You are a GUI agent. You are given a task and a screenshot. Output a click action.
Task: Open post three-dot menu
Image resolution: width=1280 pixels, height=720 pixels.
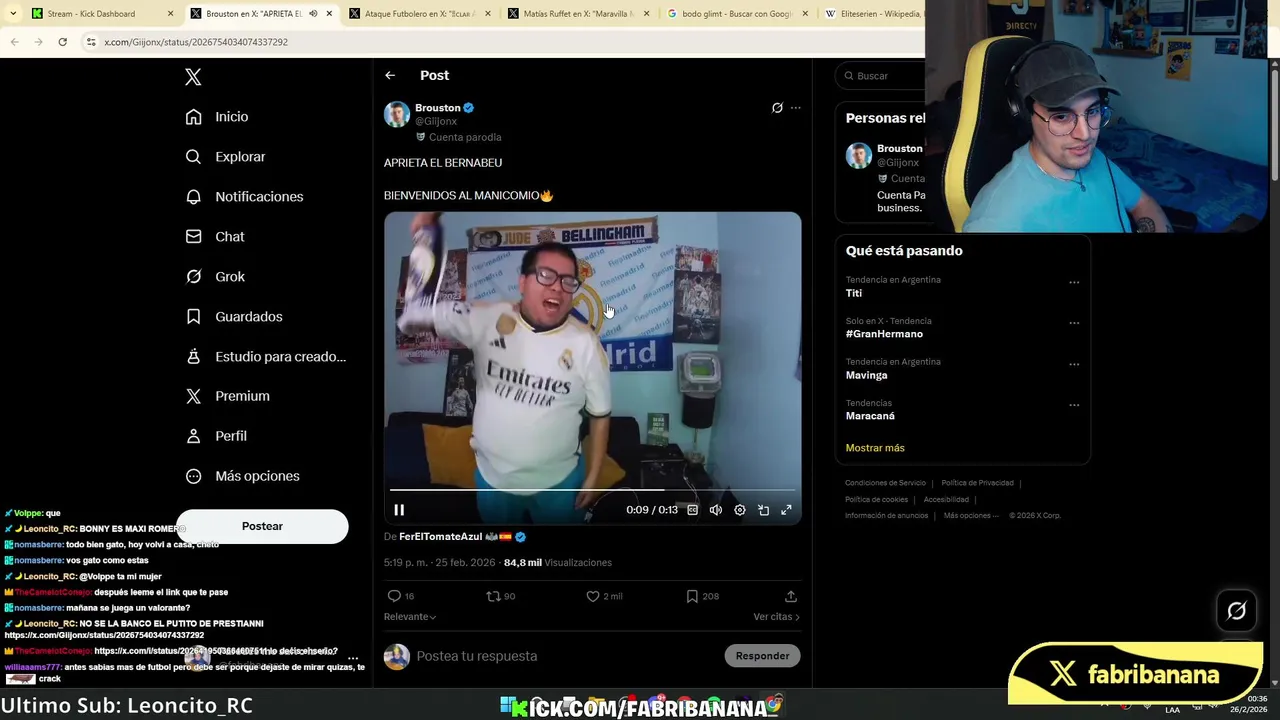click(x=796, y=108)
